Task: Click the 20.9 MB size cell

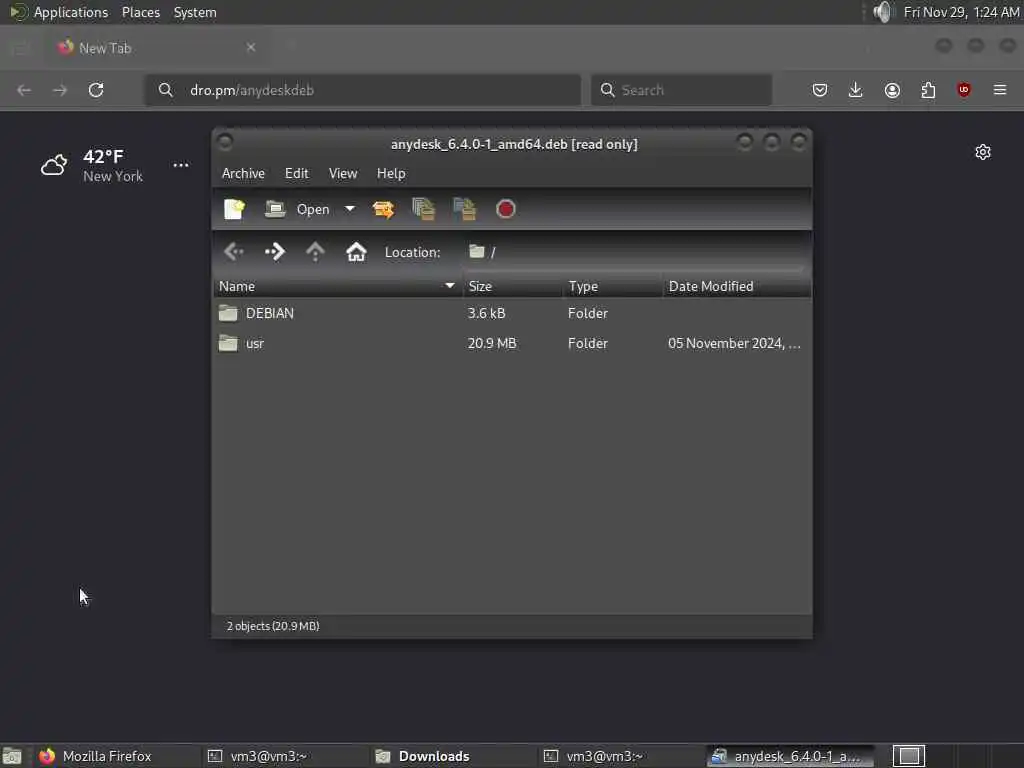Action: pos(492,344)
